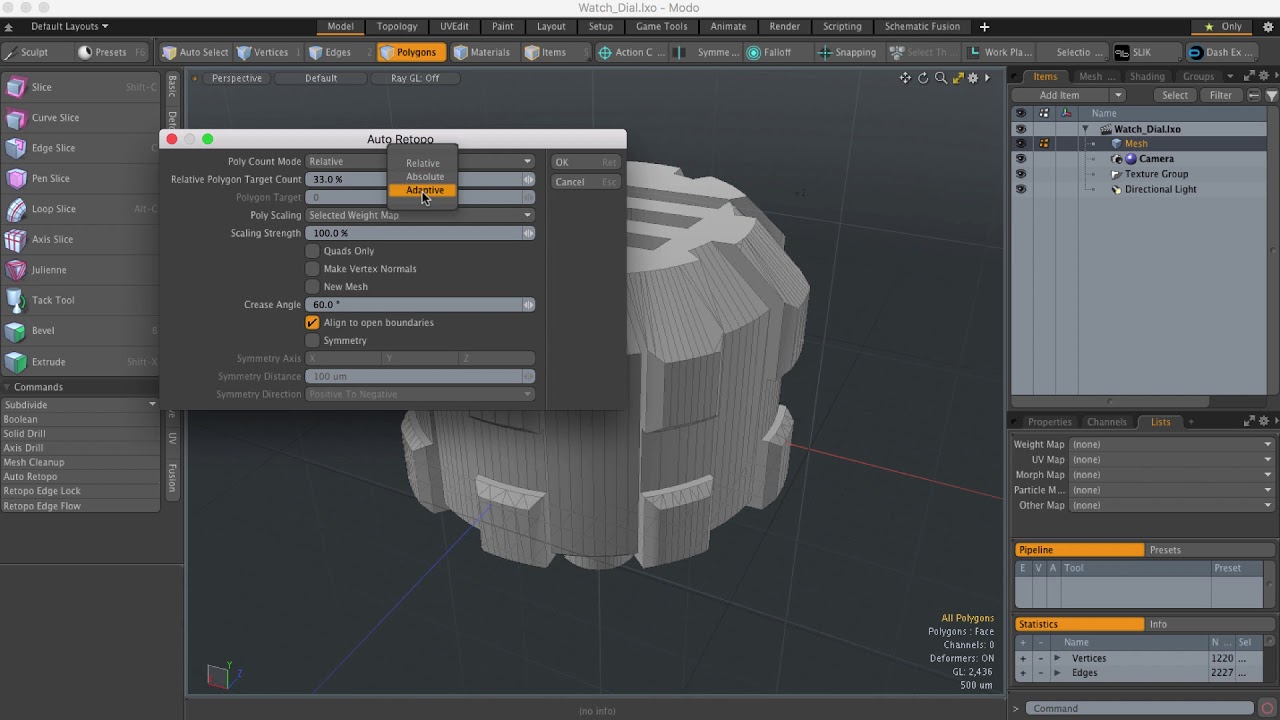Select the Curve Slice tool
Image resolution: width=1280 pixels, height=720 pixels.
pos(80,118)
